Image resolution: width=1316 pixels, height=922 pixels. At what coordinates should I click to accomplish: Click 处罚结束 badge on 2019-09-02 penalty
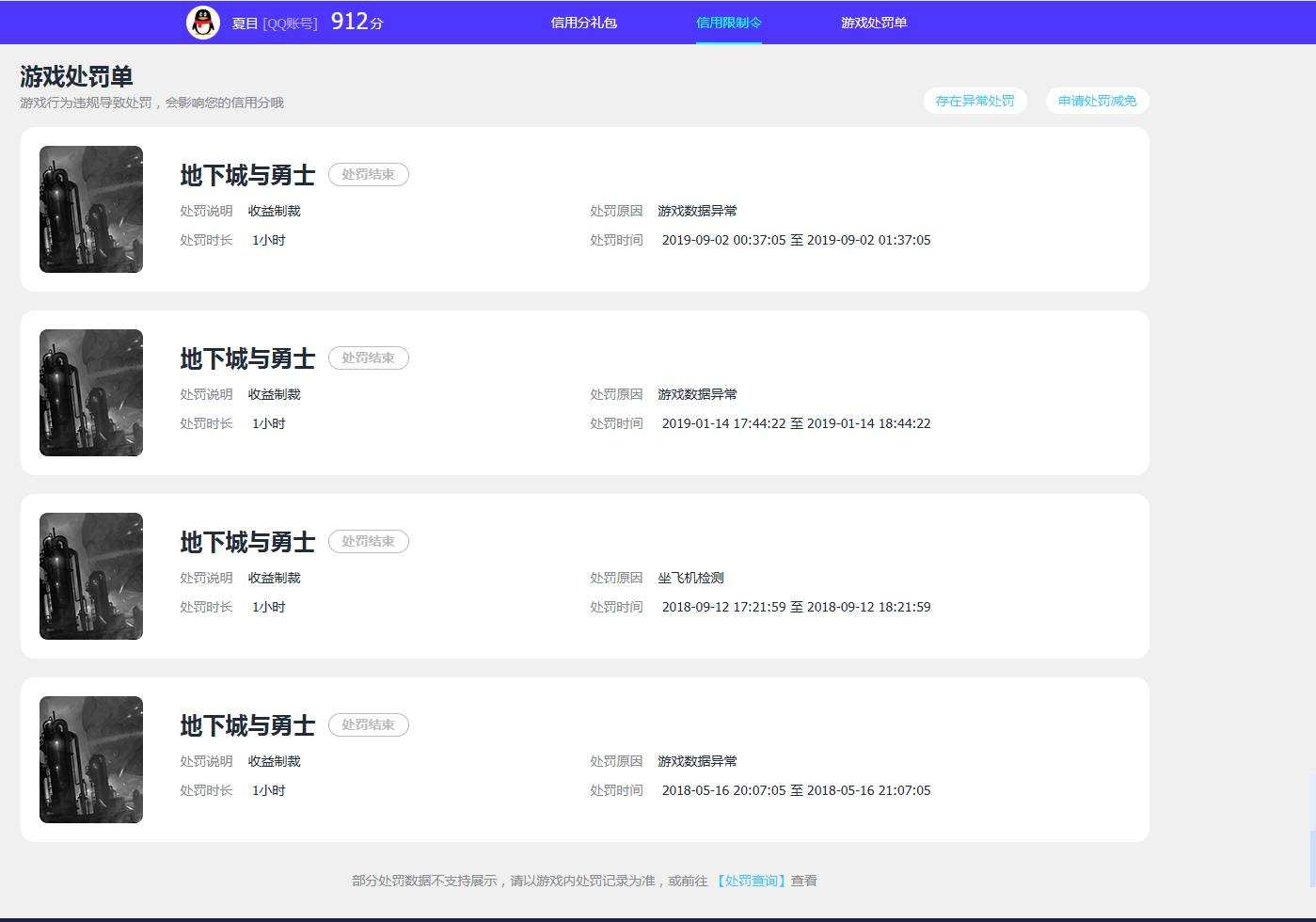(369, 174)
